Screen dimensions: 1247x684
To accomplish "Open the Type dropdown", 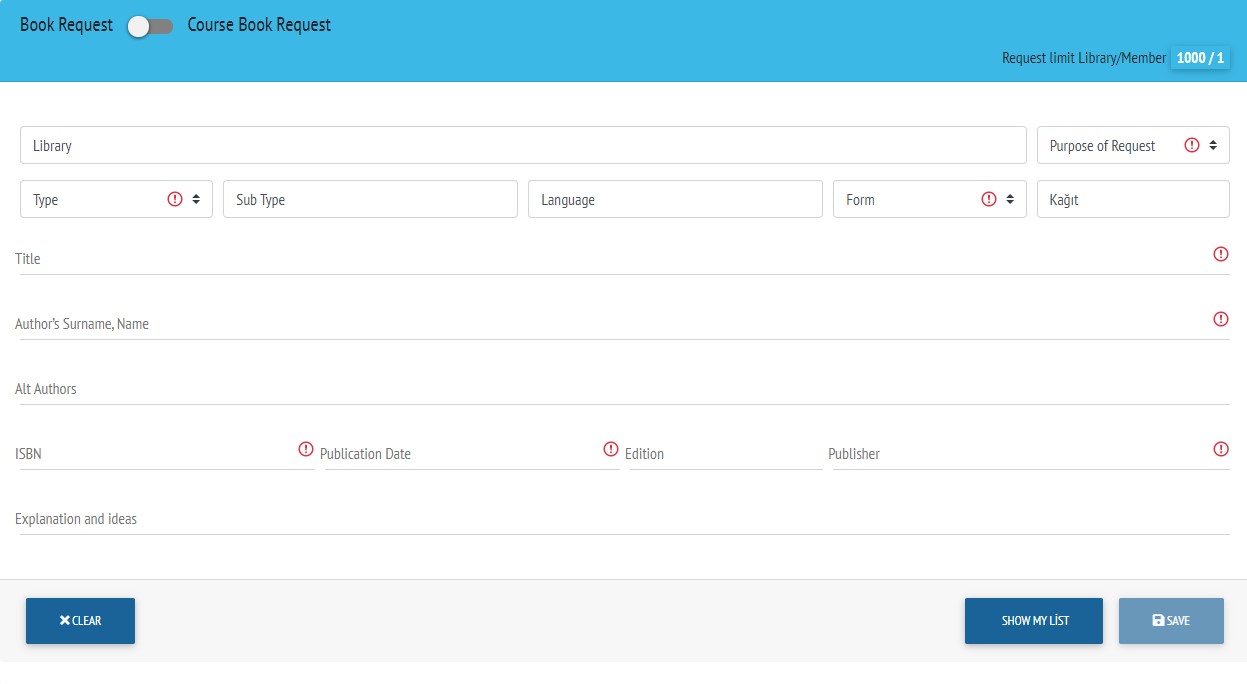I will coord(116,199).
